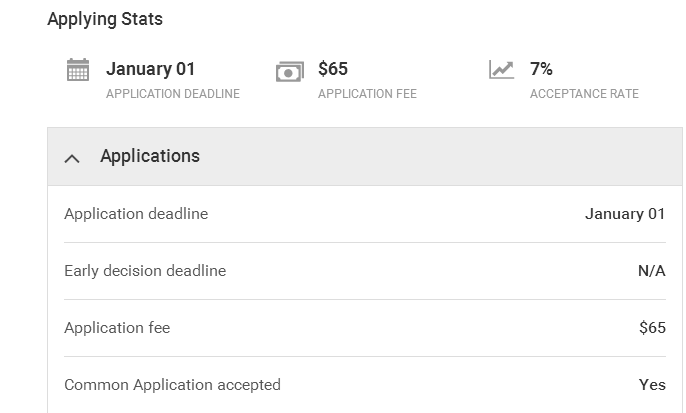Click the Applications accordion header title
The width and height of the screenshot is (686, 413).
[150, 156]
